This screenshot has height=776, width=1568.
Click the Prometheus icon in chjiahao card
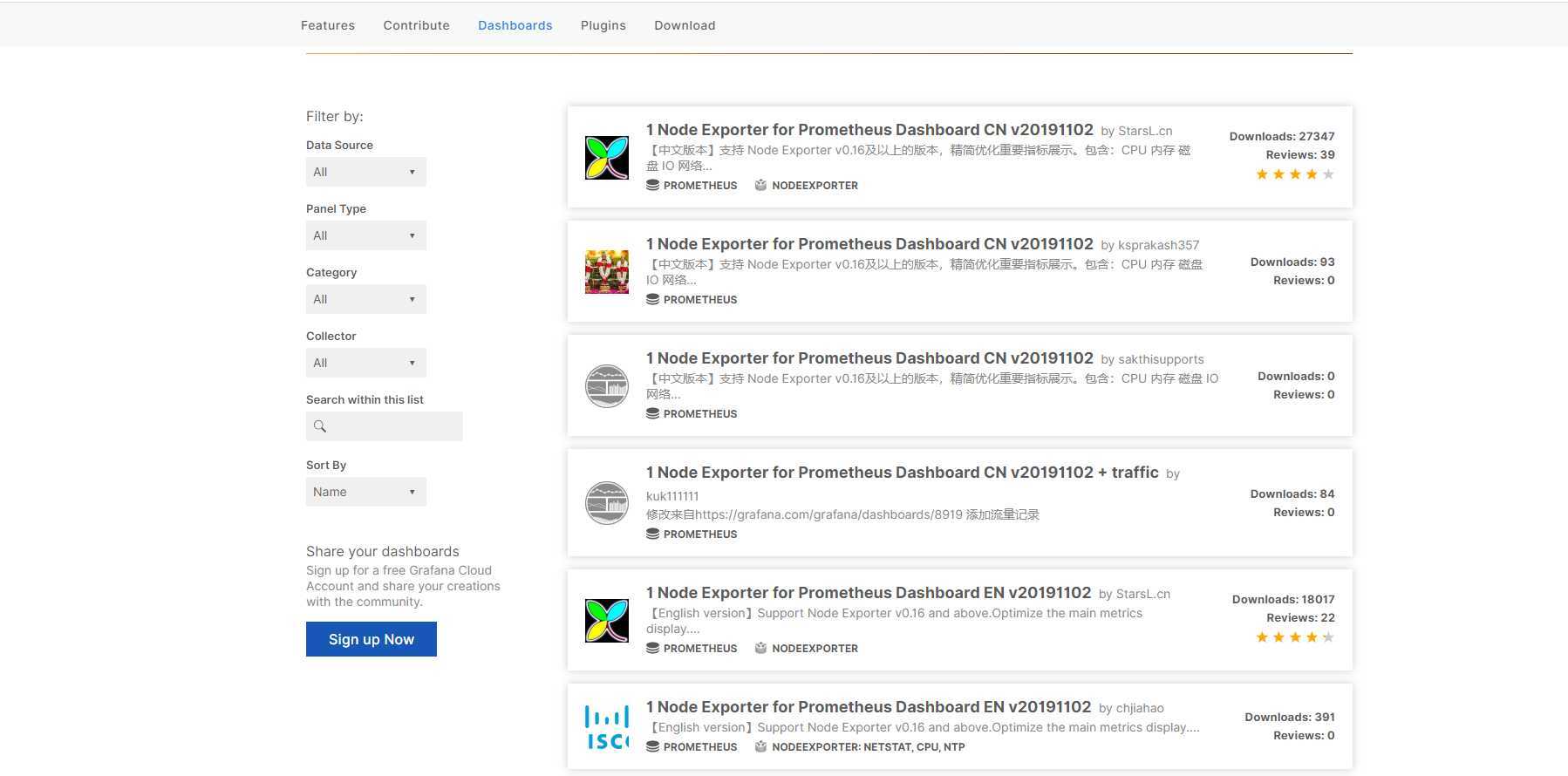pos(652,746)
